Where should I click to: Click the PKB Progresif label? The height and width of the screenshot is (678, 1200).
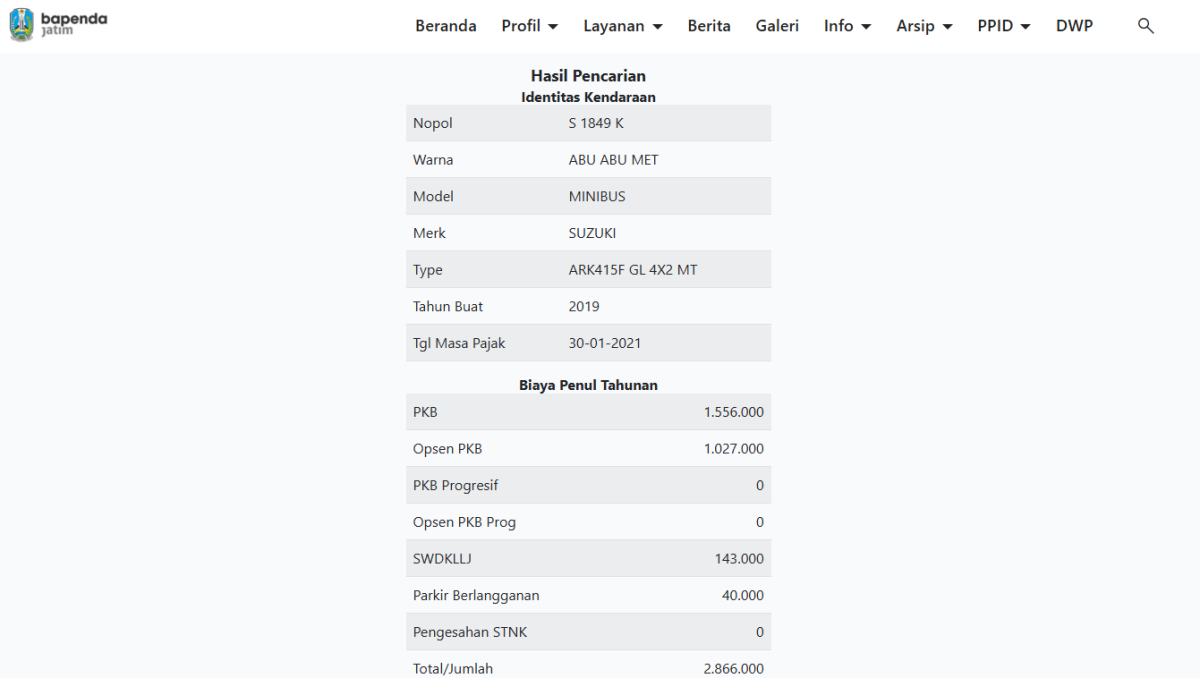click(455, 485)
